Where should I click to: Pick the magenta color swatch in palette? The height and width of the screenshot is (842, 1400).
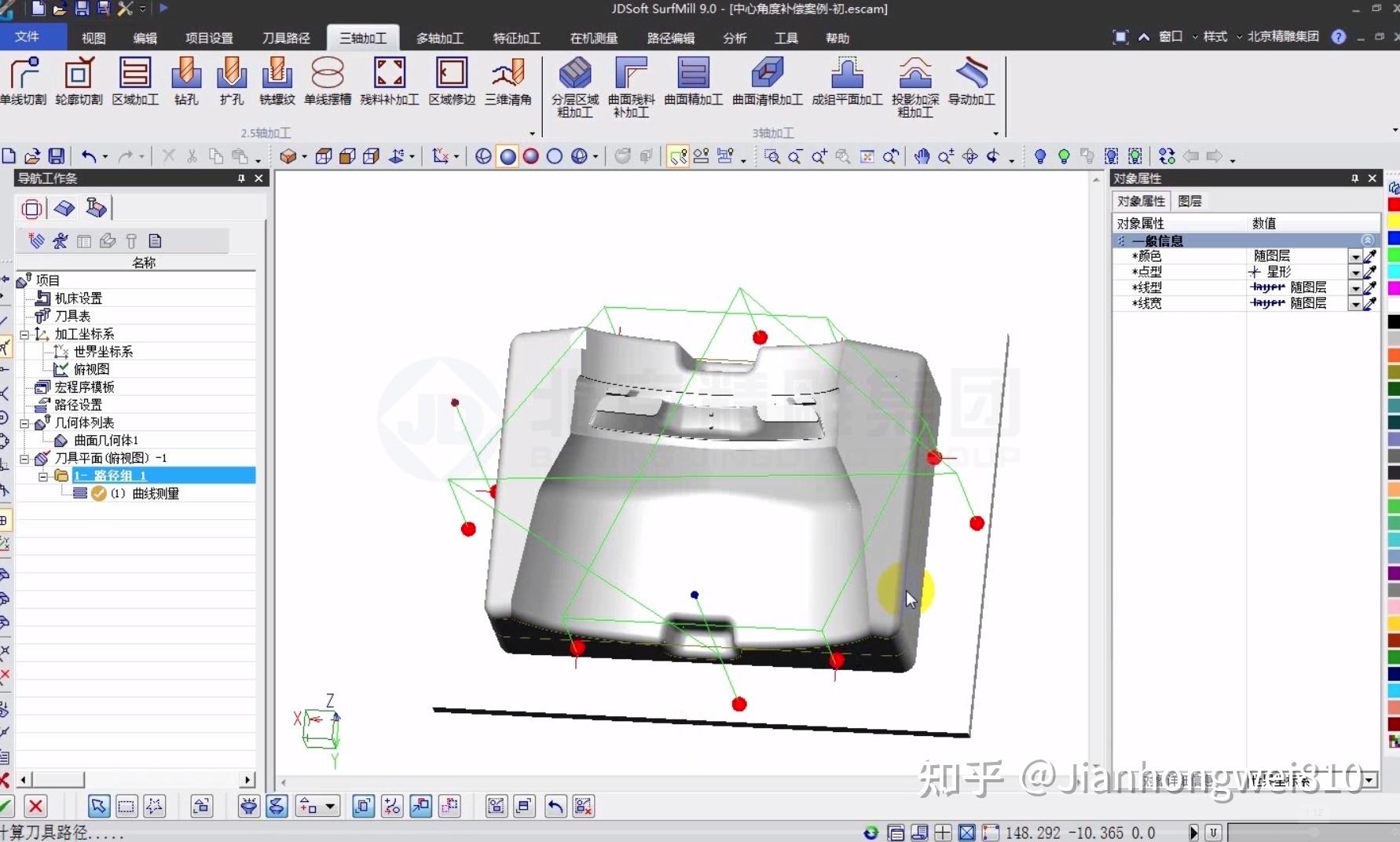pyautogui.click(x=1394, y=288)
